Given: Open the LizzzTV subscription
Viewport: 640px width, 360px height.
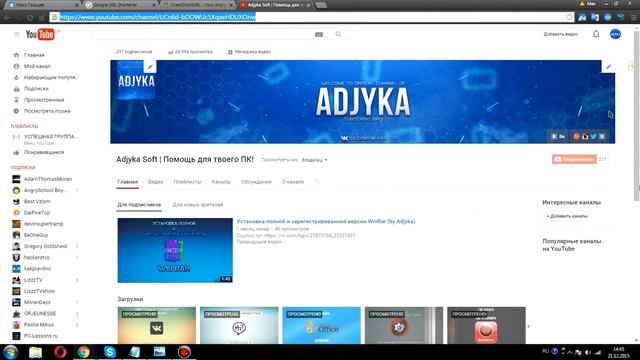Looking at the screenshot, I should point(33,280).
